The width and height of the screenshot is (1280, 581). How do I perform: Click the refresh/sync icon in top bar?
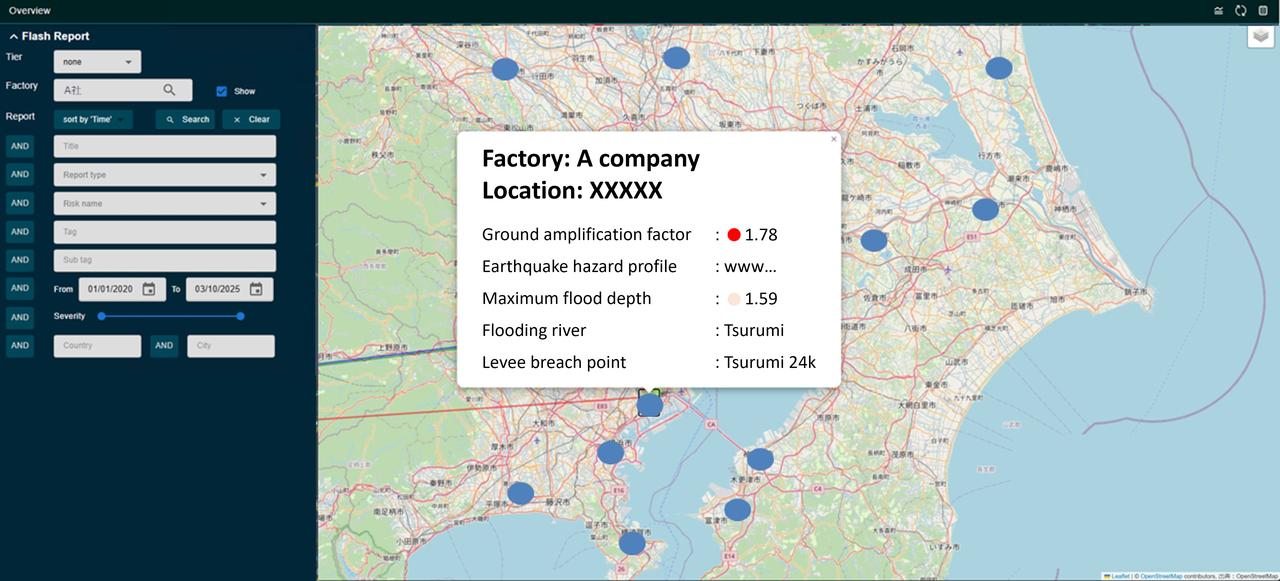coord(1241,10)
